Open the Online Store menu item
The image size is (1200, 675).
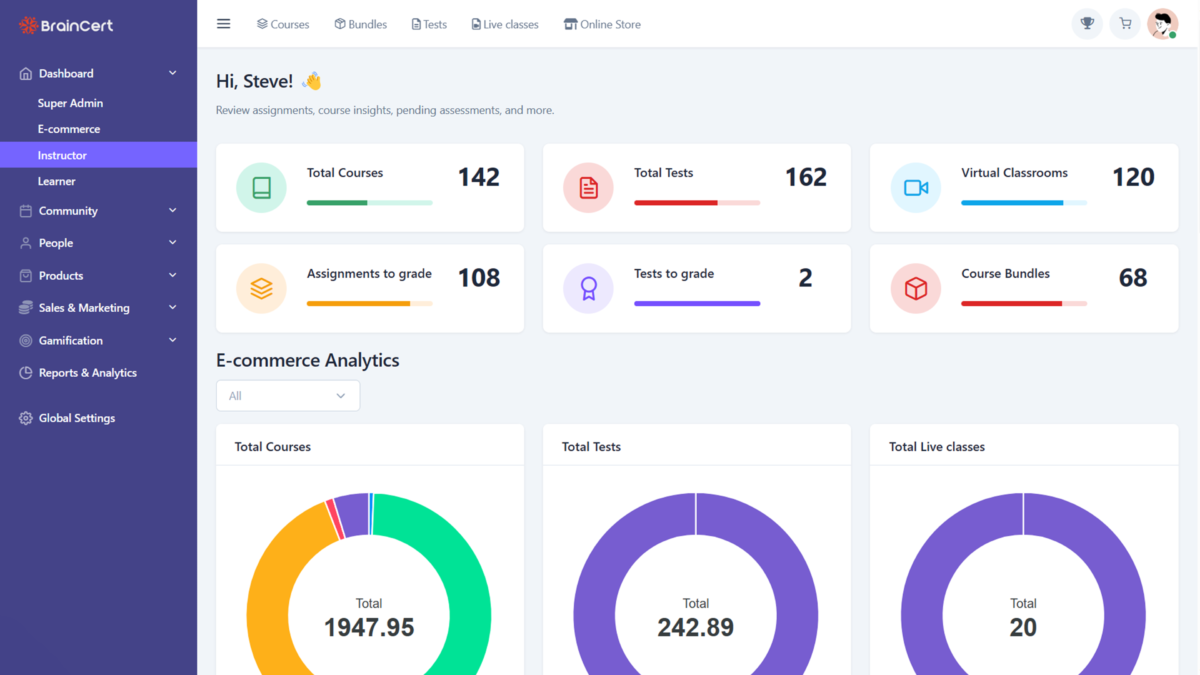[602, 24]
